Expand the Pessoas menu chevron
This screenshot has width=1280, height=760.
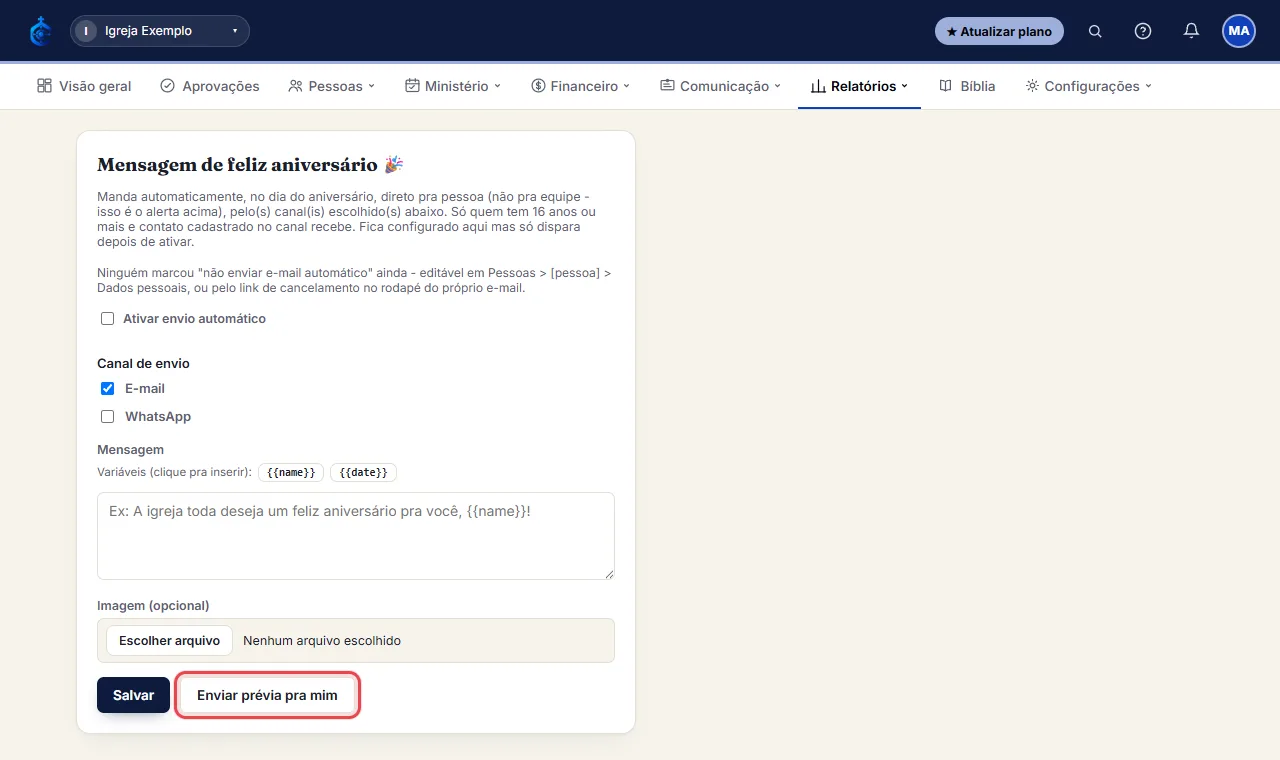click(372, 86)
